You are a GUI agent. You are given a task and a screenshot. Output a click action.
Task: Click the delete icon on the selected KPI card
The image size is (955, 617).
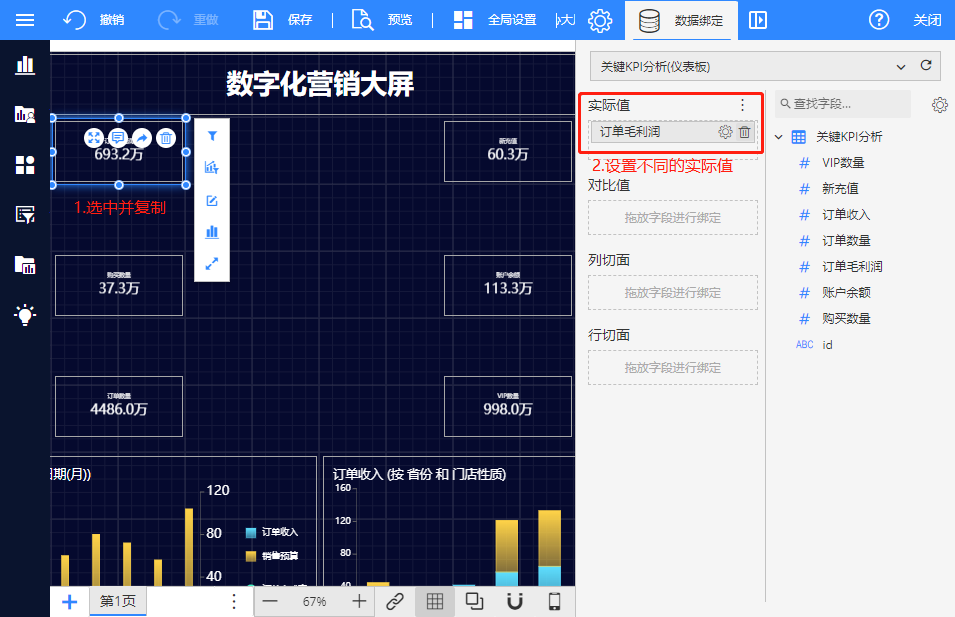(167, 138)
